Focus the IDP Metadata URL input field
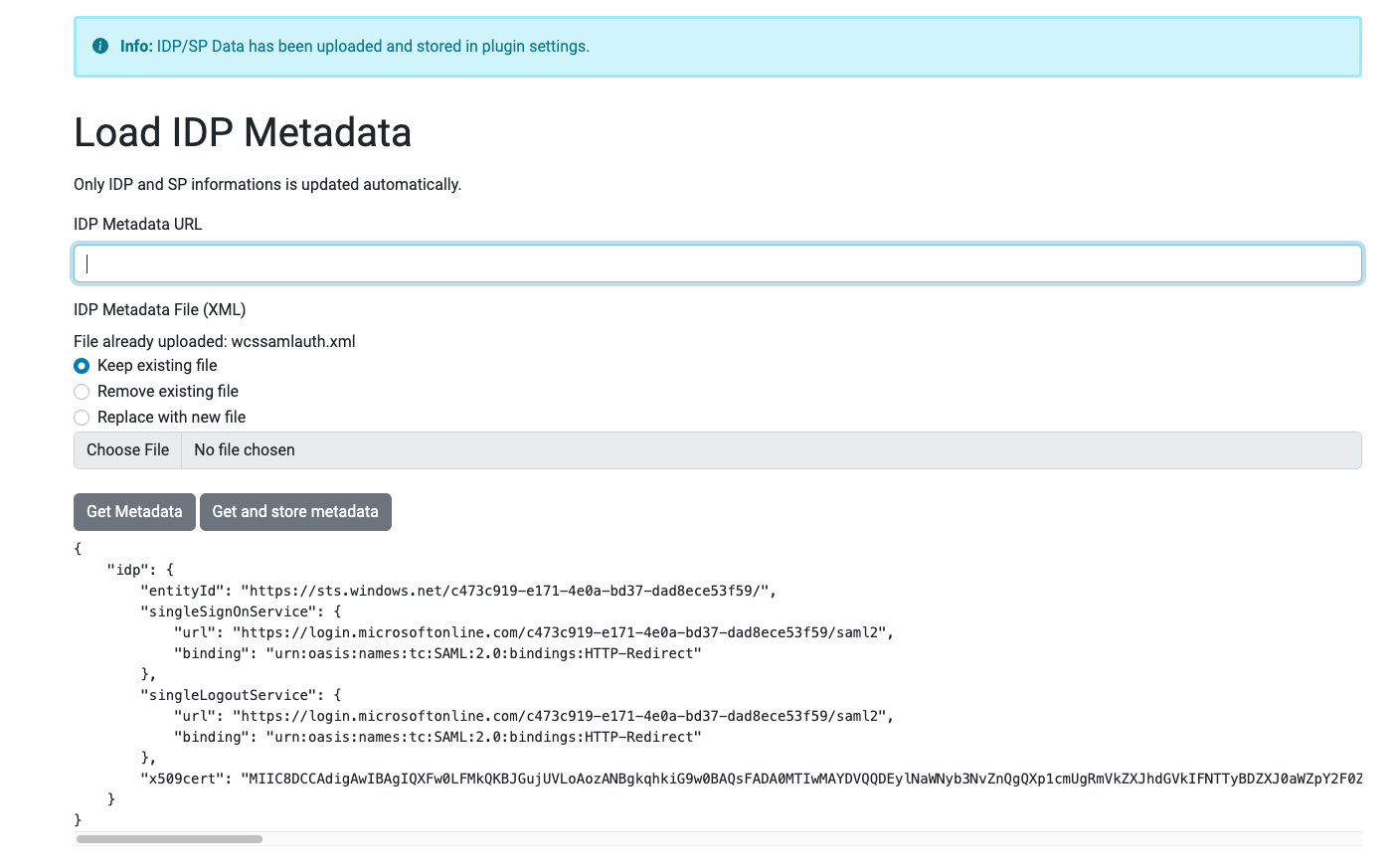Screen dimensions: 1393x868 coord(717,263)
